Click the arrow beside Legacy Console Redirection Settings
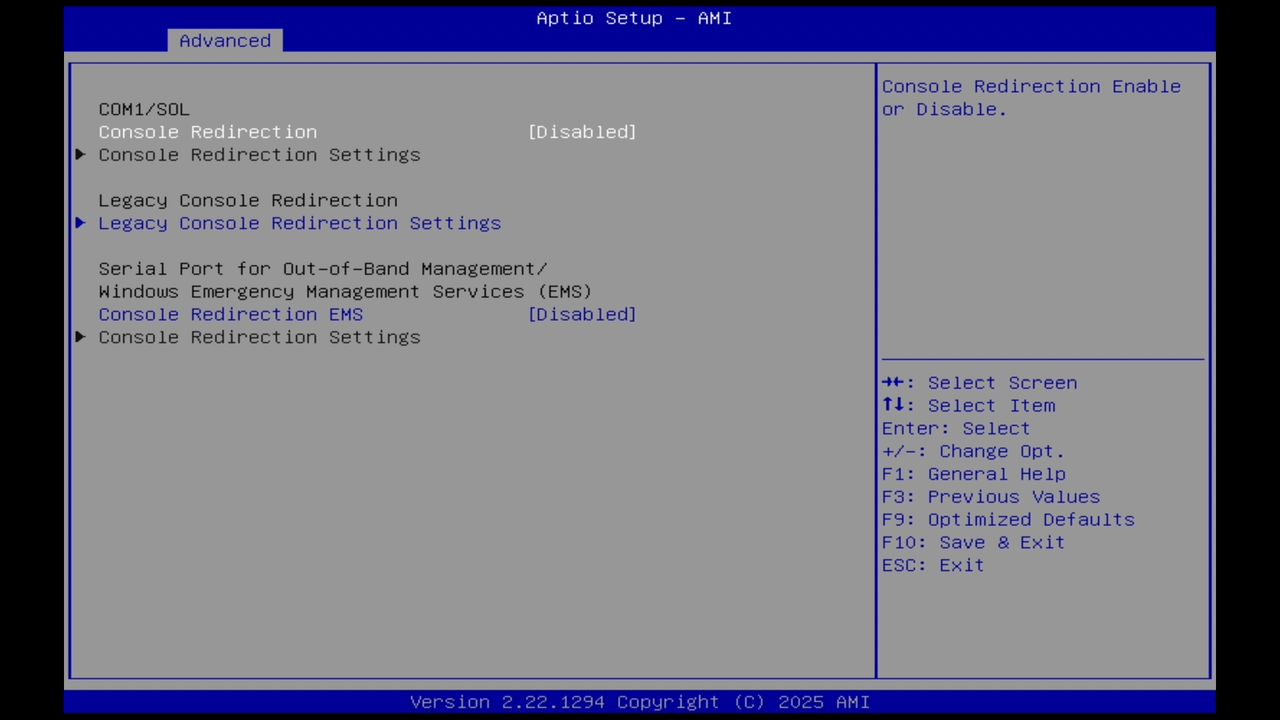This screenshot has height=720, width=1280. click(x=80, y=223)
